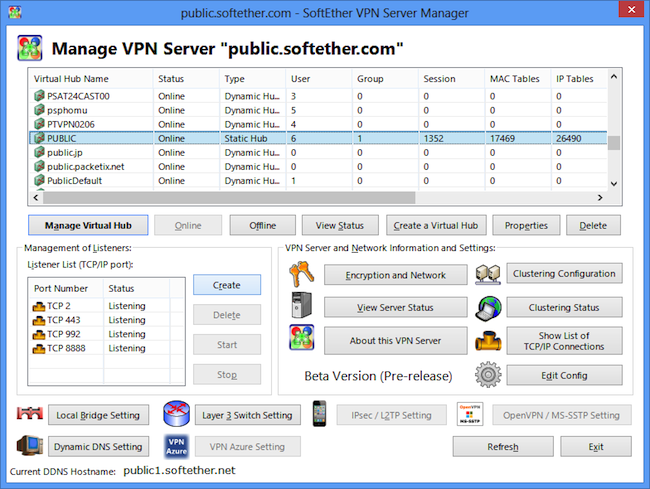Viewport: 650px width, 489px height.
Task: Click the Exit button
Action: point(596,447)
